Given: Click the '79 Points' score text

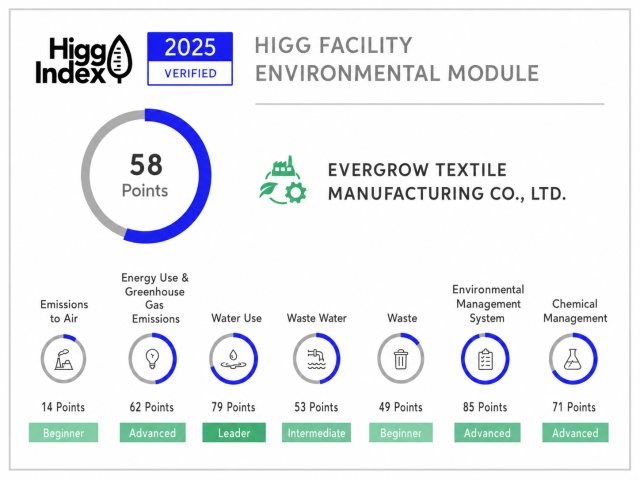Looking at the screenshot, I should (233, 407).
